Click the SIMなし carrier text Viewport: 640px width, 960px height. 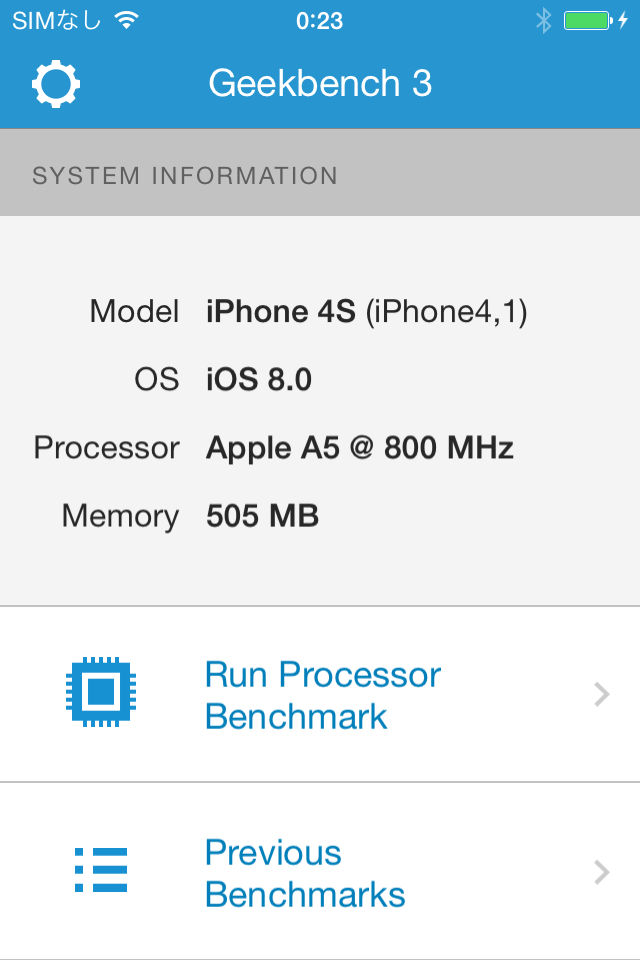(x=56, y=21)
